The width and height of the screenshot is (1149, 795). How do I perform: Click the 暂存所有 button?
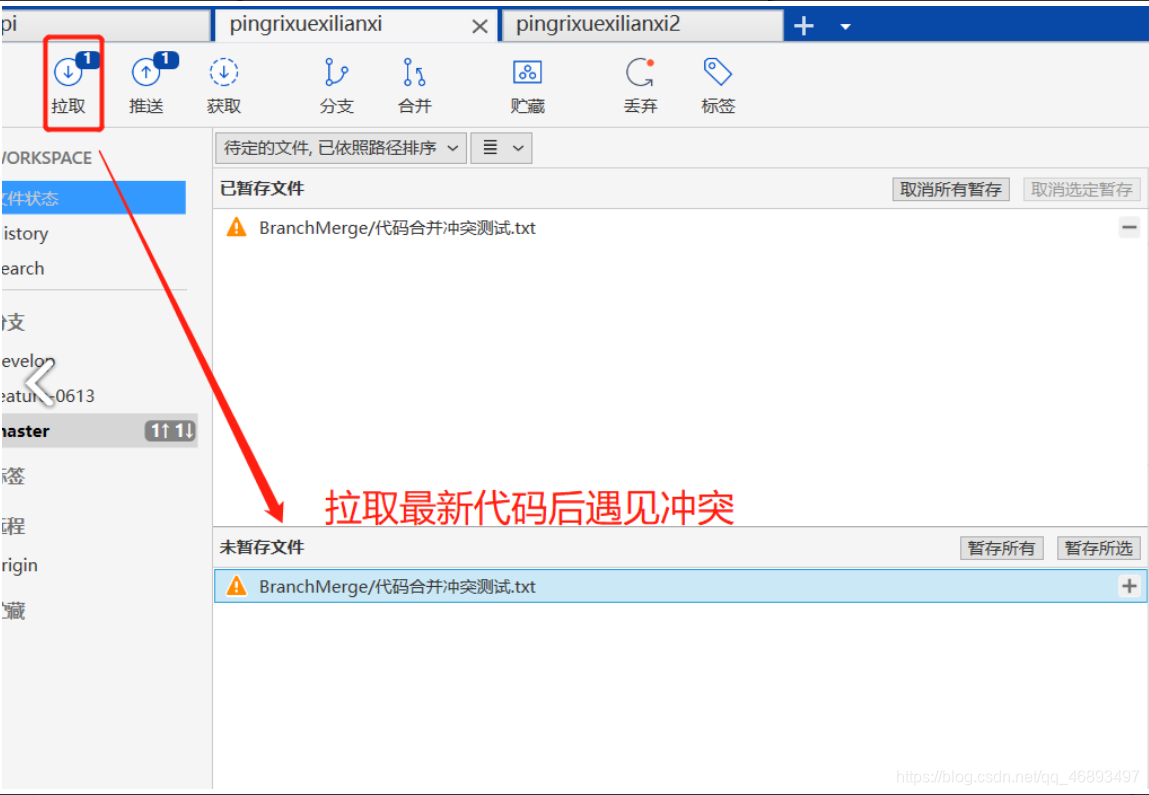click(1001, 547)
